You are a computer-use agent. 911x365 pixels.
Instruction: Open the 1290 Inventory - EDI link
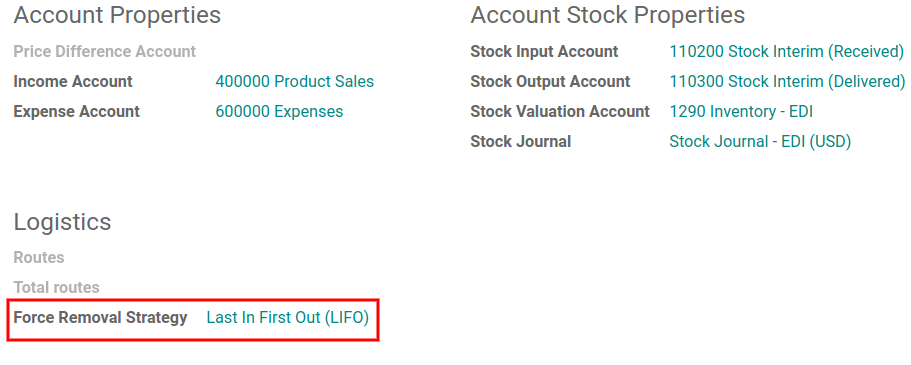point(741,111)
